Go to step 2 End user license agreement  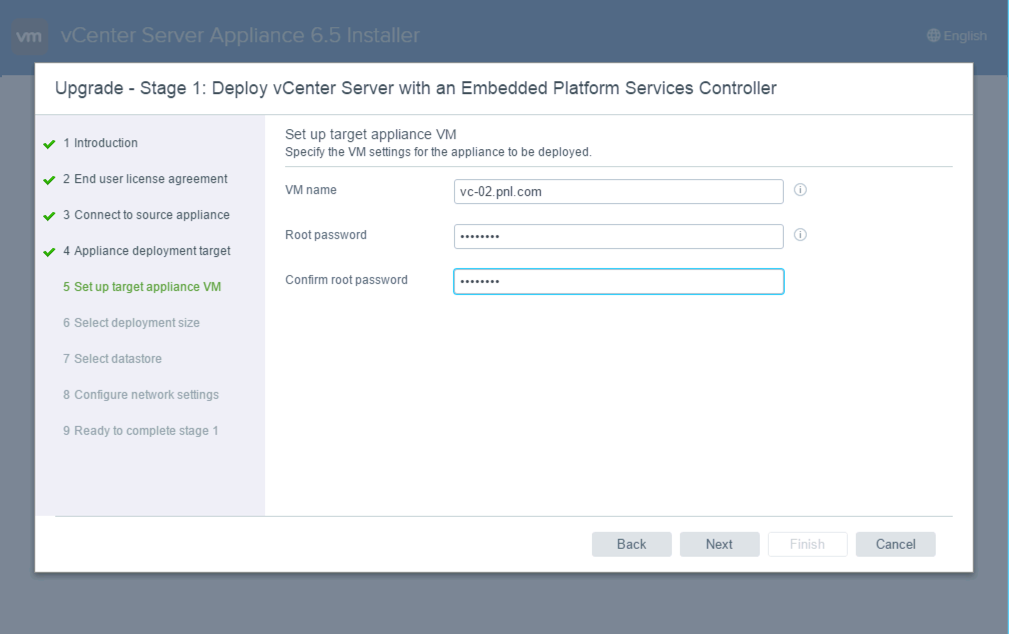tap(145, 179)
